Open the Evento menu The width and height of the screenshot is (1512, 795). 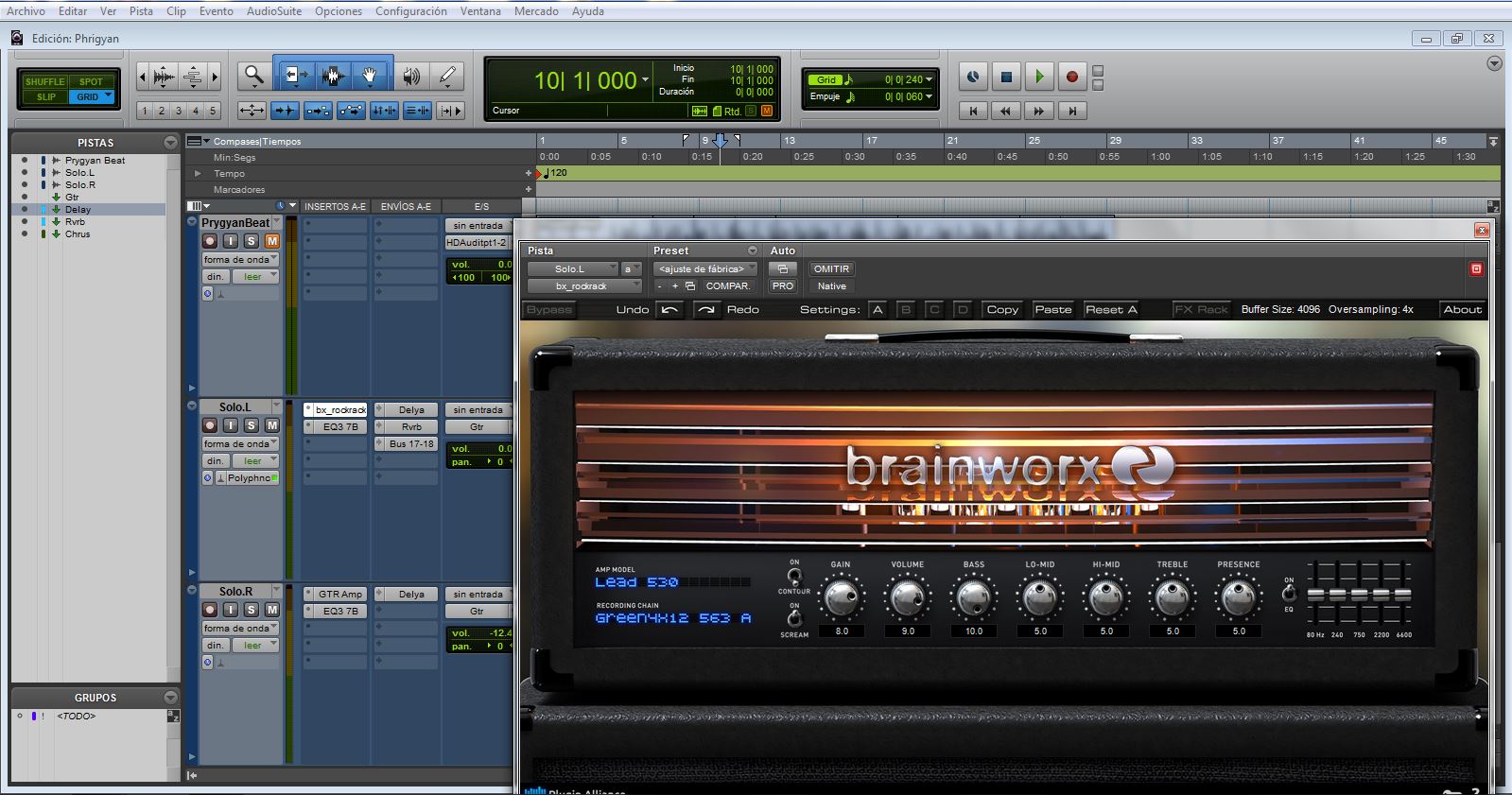coord(216,11)
